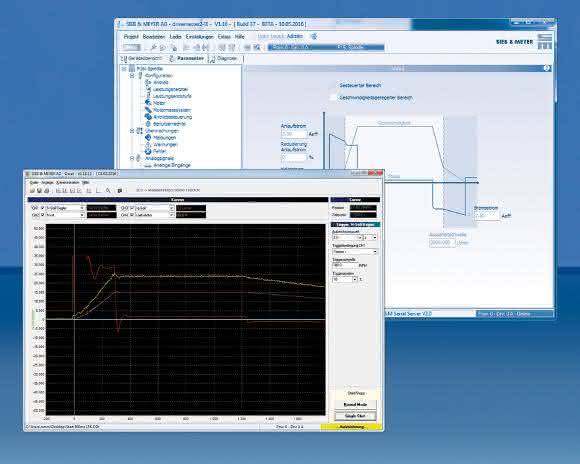Switch to the Parameter tab
Screen dimensions: 580x464
tap(187, 58)
